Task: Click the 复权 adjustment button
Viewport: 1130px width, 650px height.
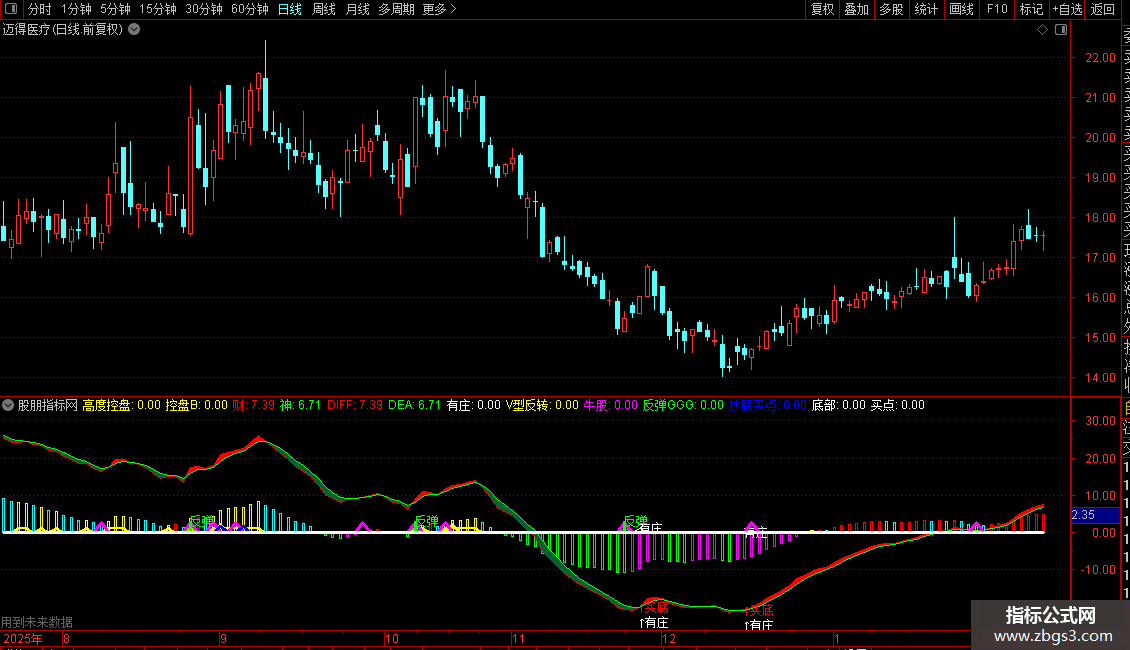Action: pos(822,10)
